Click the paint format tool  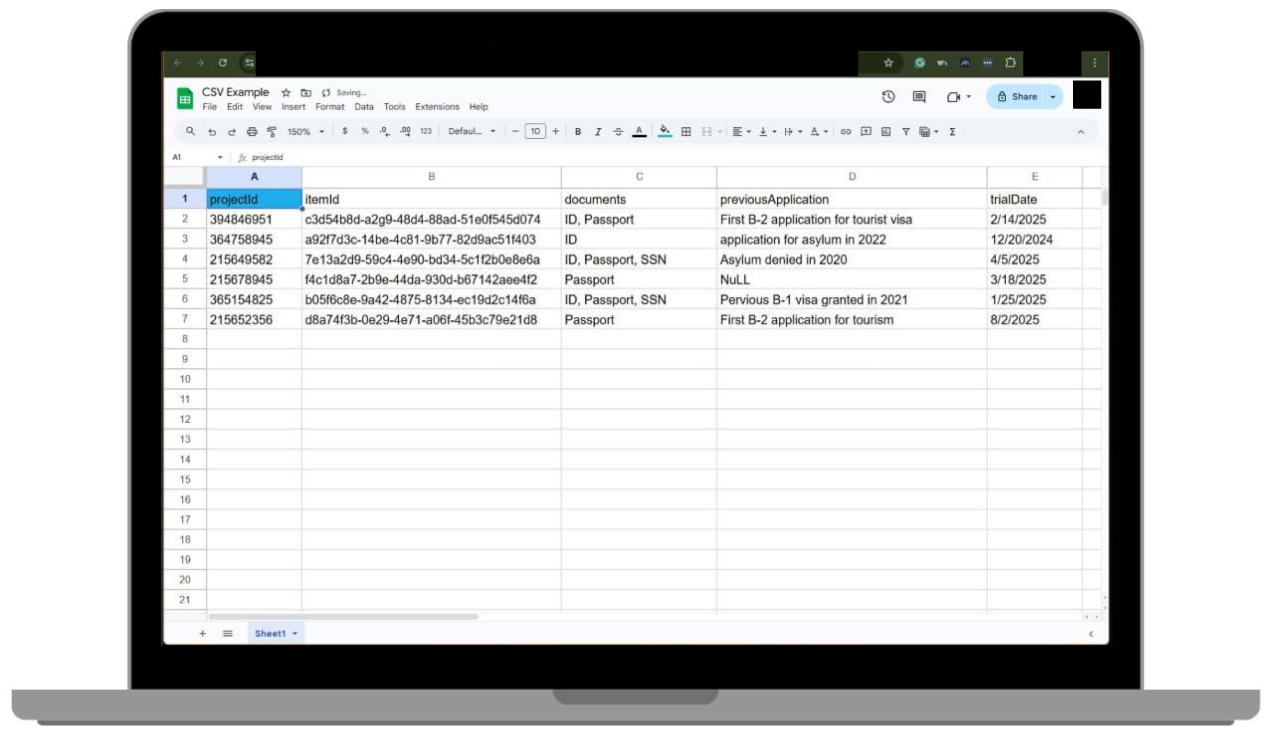[271, 130]
